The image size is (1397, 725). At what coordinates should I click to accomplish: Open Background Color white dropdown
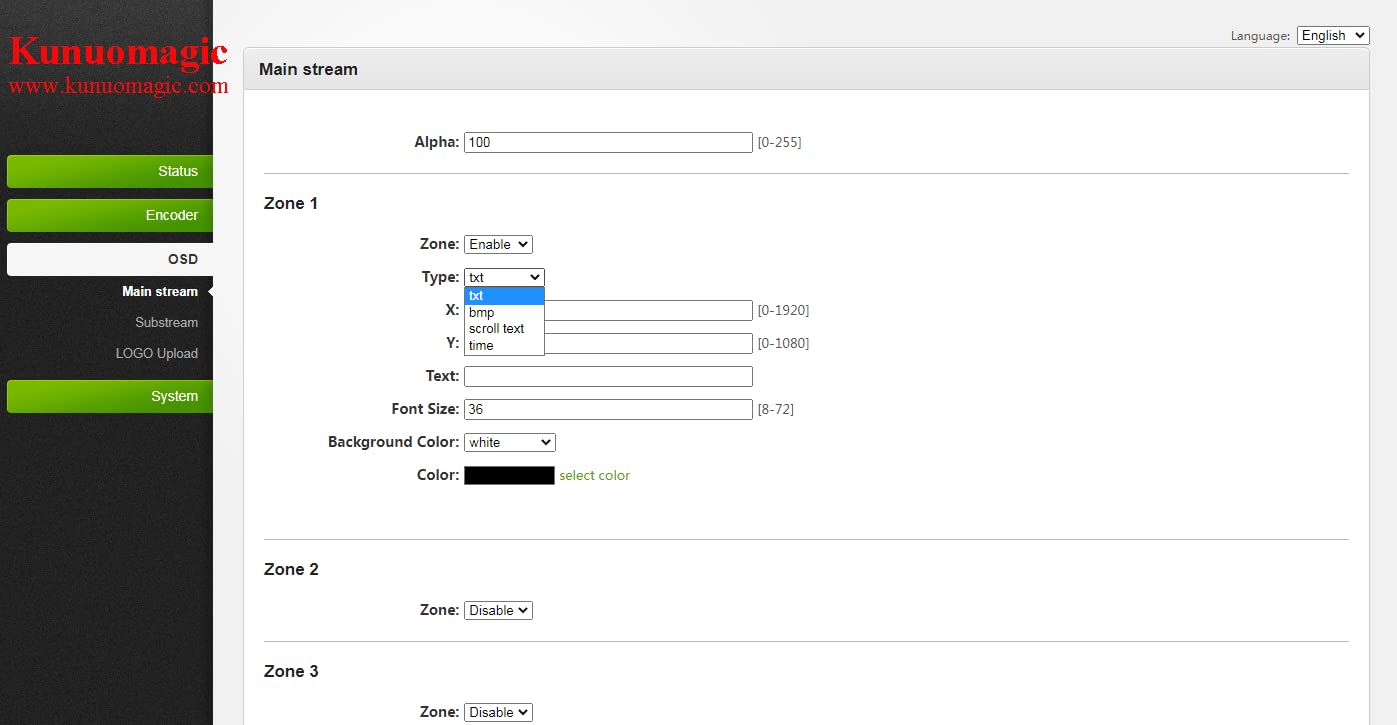(509, 442)
